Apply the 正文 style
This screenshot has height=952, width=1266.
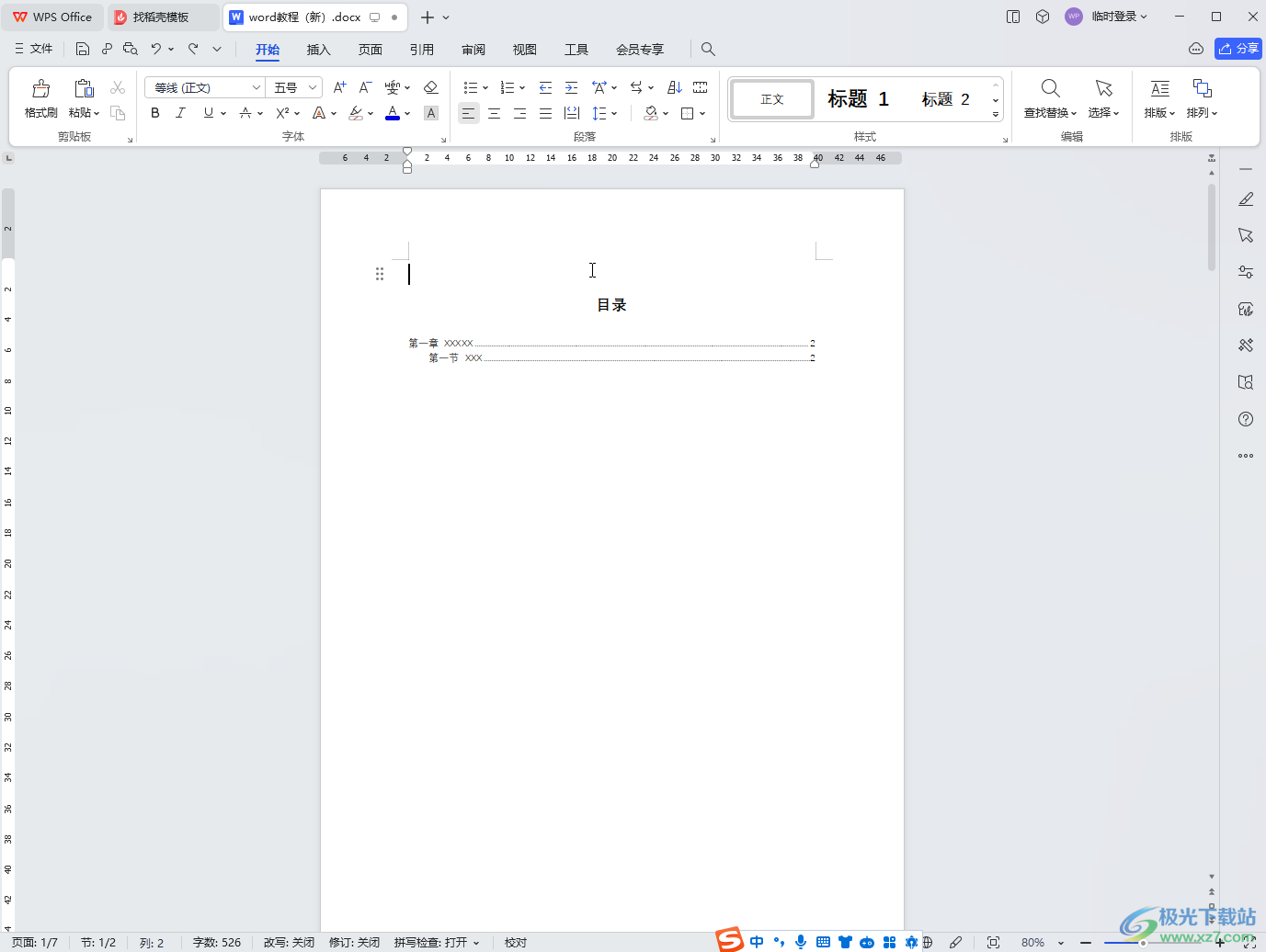(x=772, y=99)
